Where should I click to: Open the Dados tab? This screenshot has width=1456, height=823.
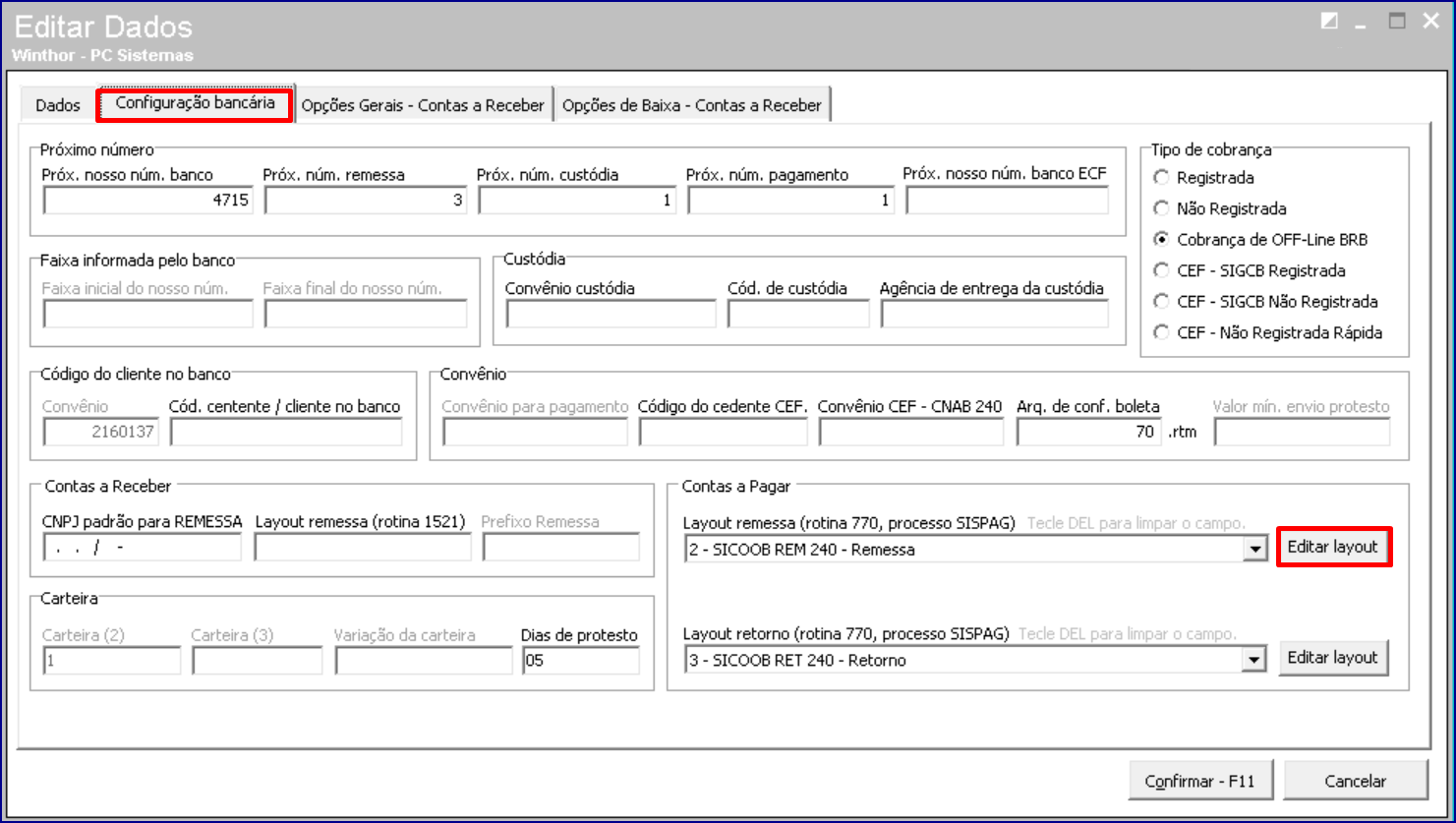coord(58,105)
